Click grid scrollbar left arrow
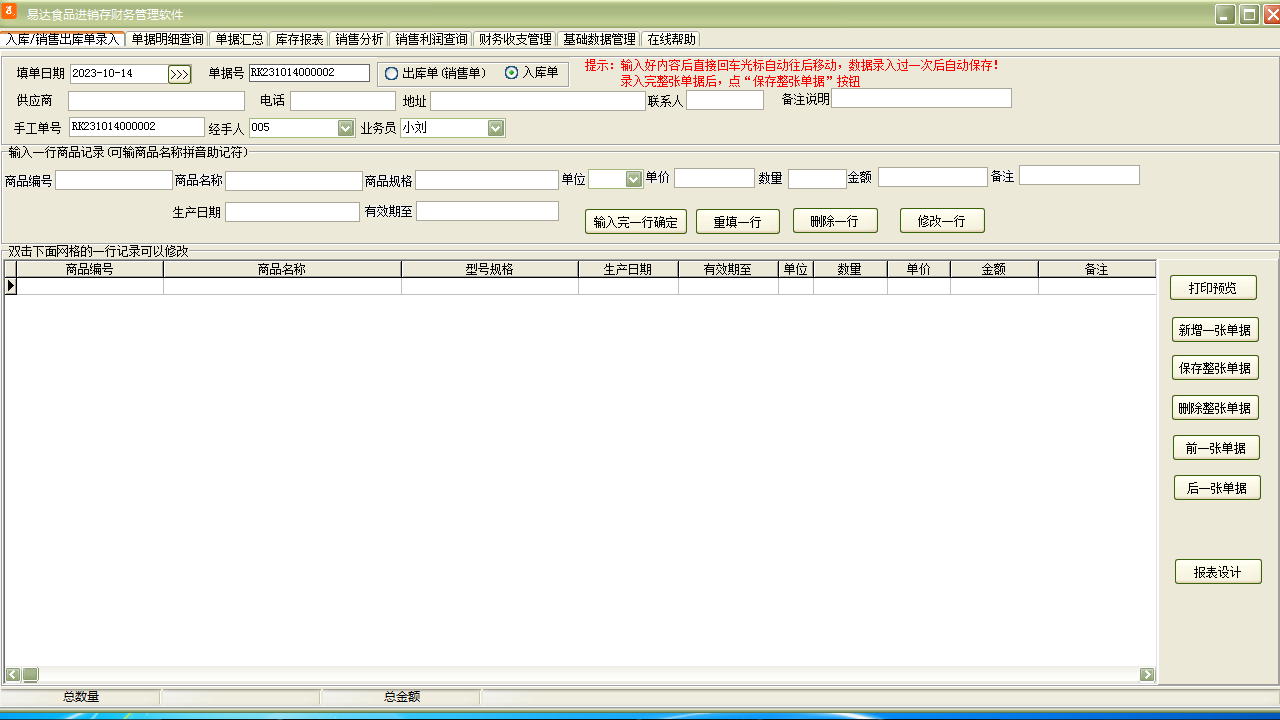The width and height of the screenshot is (1280, 720). tap(12, 675)
